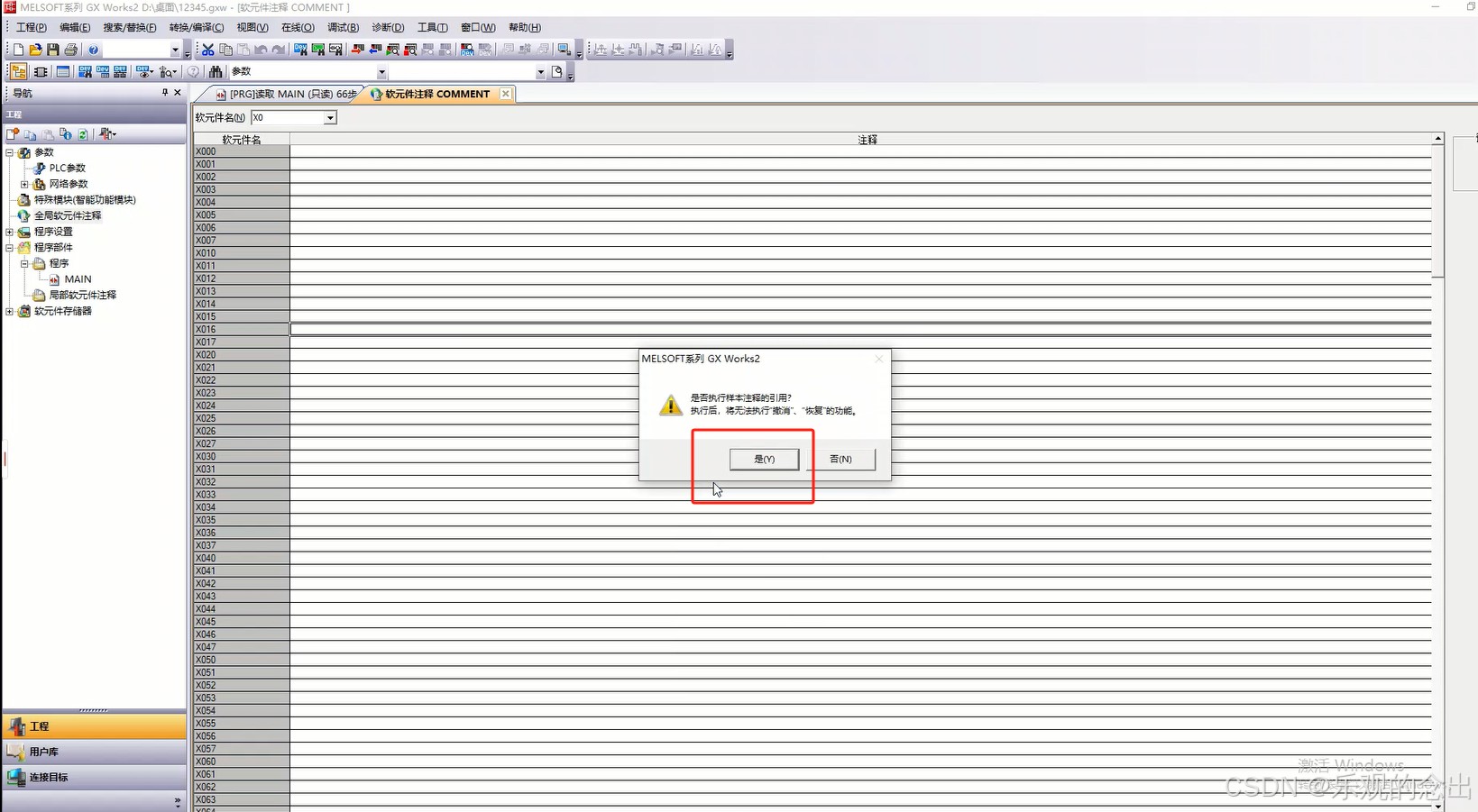Open the 编辑(E) menu
The height and width of the screenshot is (812, 1478).
click(x=75, y=27)
